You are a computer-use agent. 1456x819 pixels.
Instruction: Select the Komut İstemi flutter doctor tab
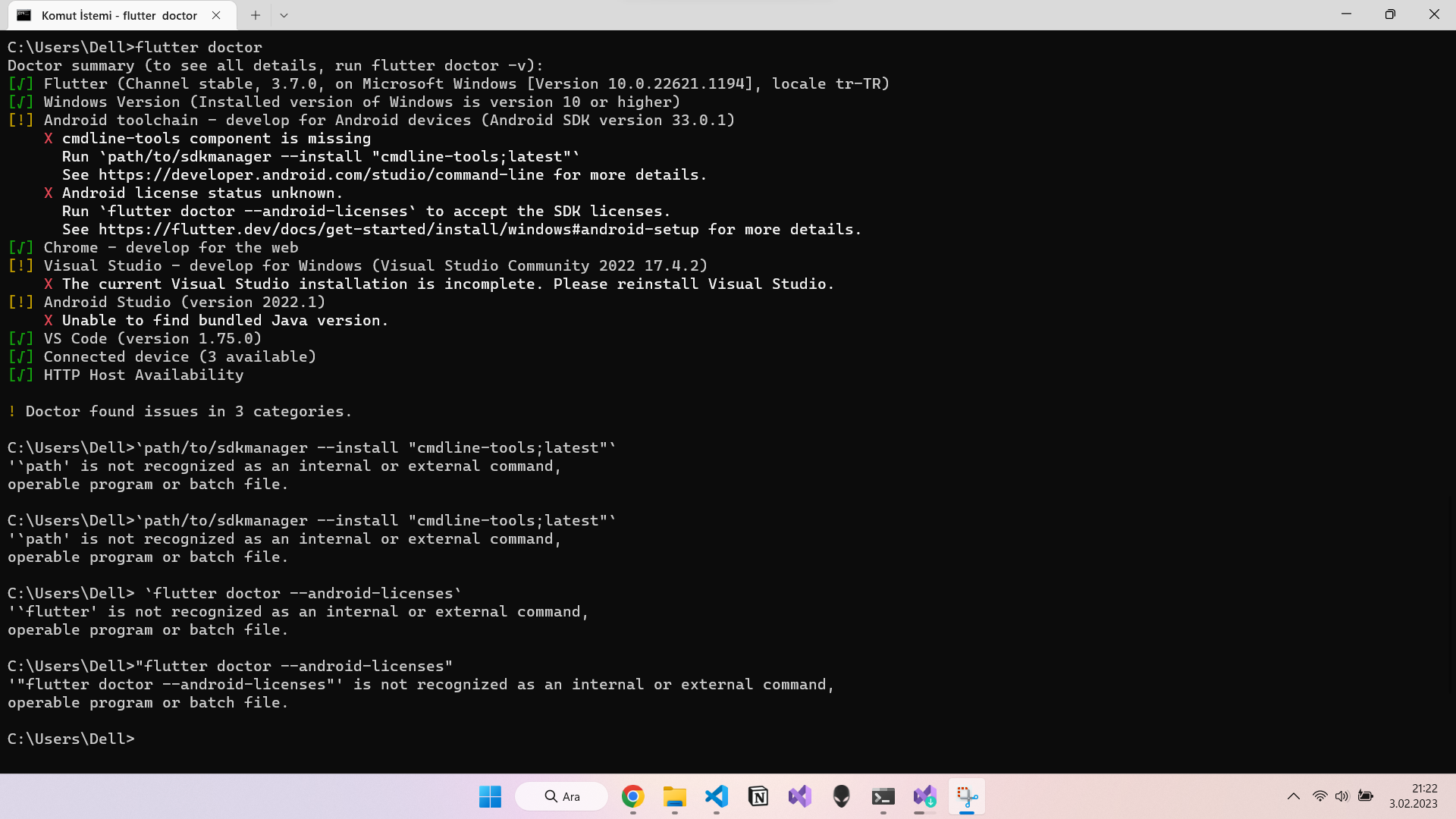[118, 15]
